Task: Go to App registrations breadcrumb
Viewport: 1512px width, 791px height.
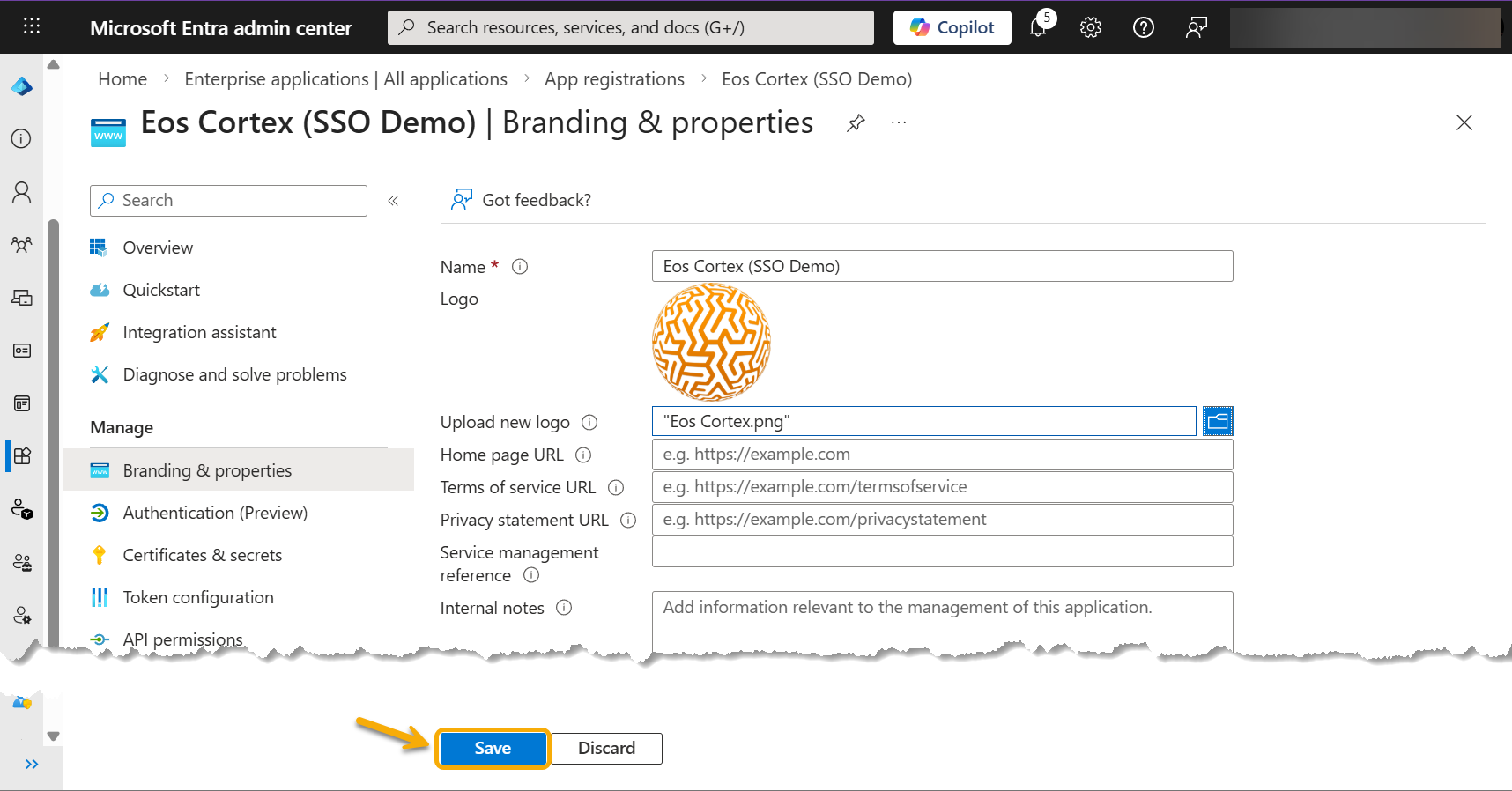Action: (614, 79)
